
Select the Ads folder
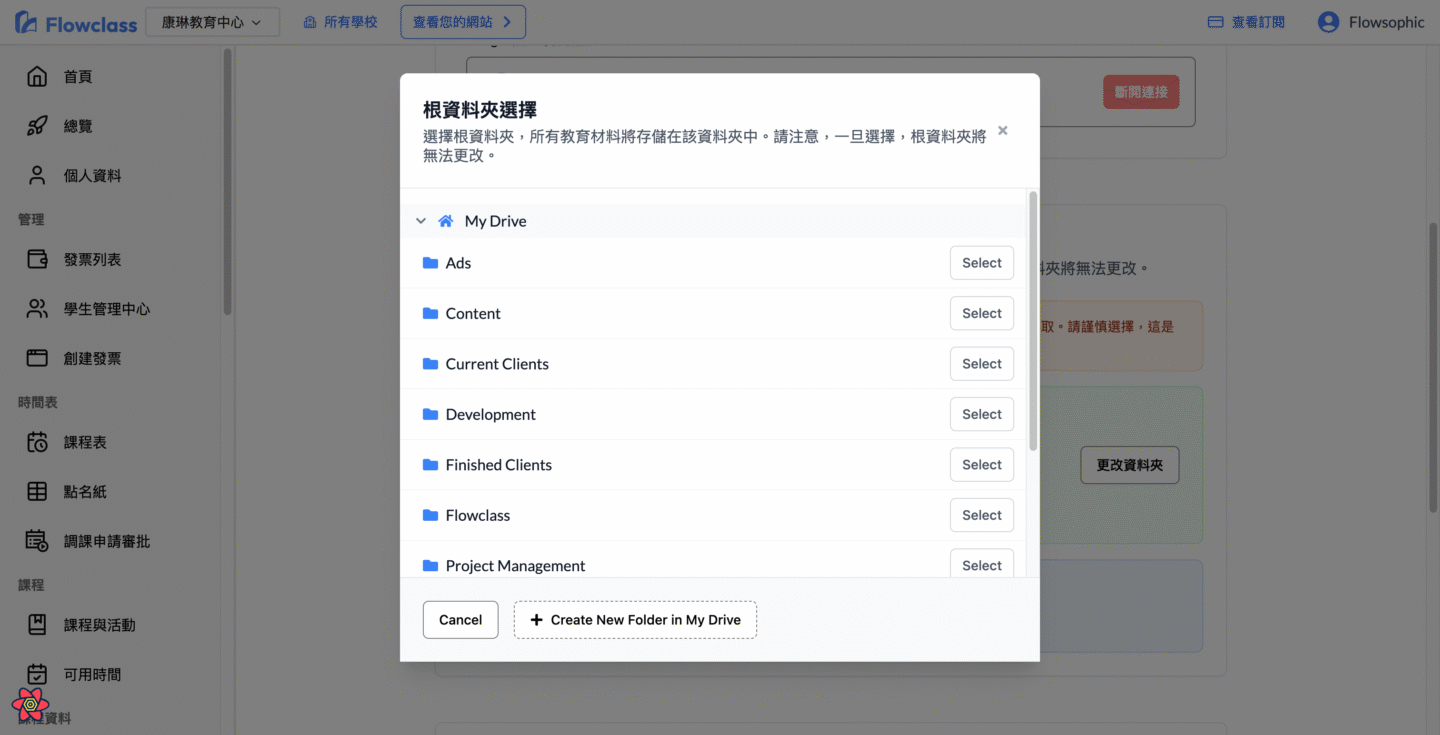(981, 263)
